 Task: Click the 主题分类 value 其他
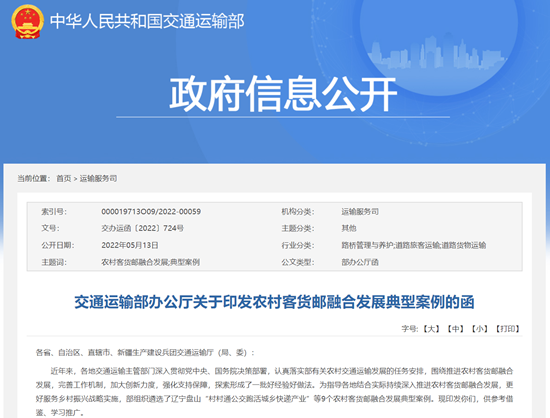coord(349,228)
